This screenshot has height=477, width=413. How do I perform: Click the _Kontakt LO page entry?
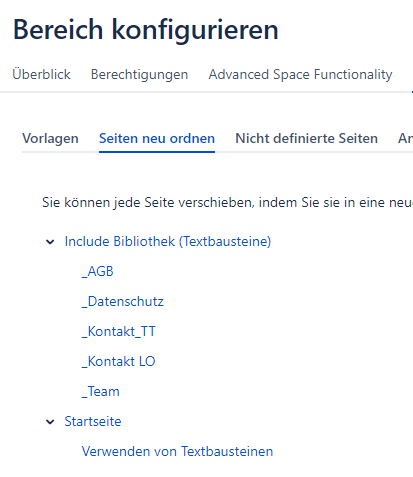pos(119,361)
